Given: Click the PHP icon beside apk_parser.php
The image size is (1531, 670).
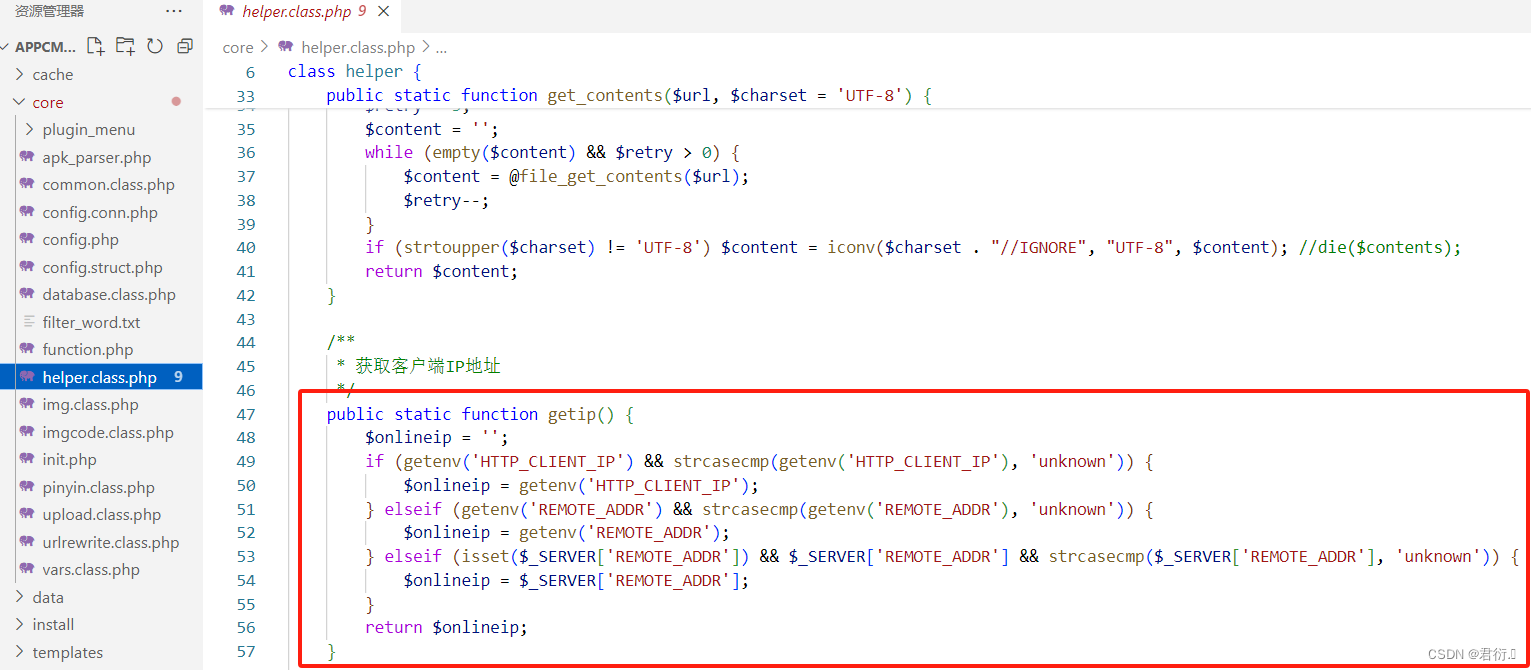Looking at the screenshot, I should [27, 157].
